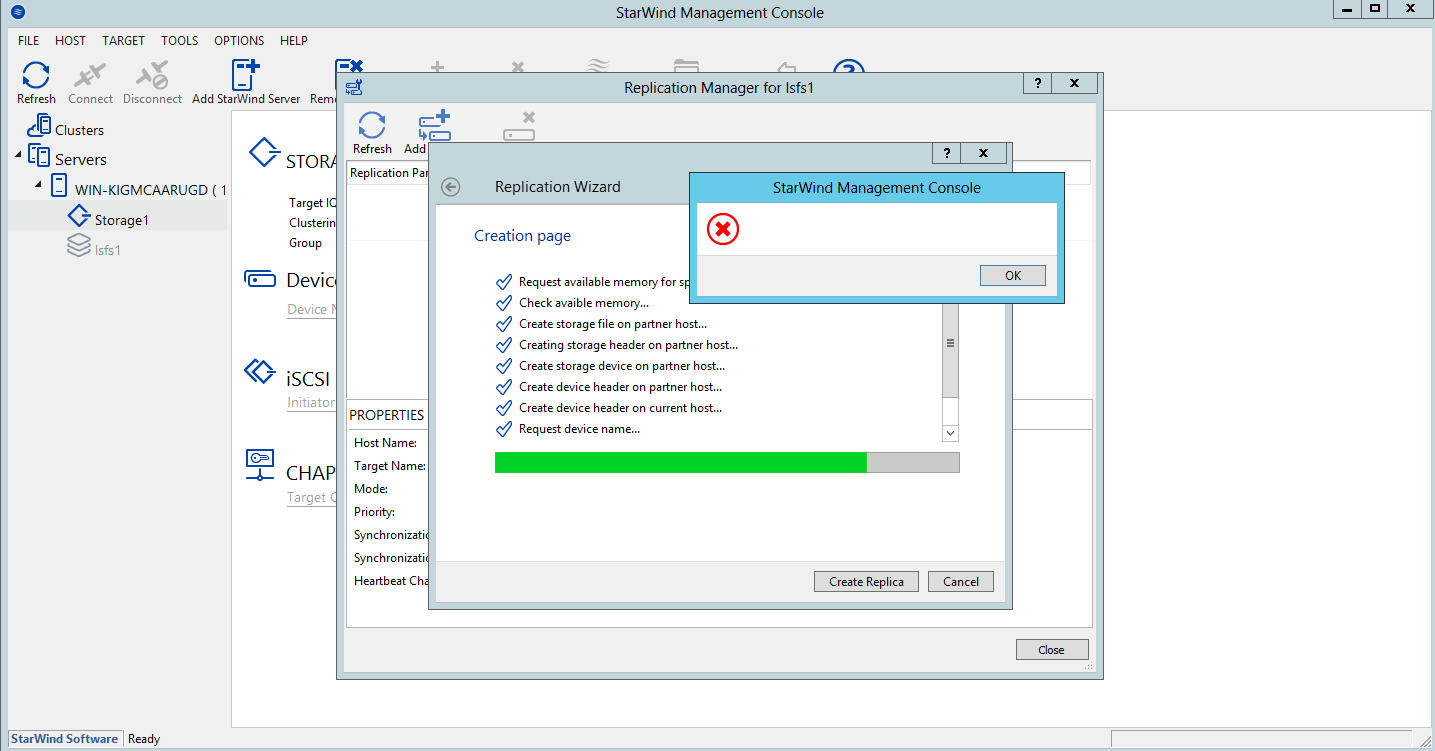This screenshot has height=751, width=1435.
Task: Click checkmark beside 'Request device name...'
Action: [504, 429]
